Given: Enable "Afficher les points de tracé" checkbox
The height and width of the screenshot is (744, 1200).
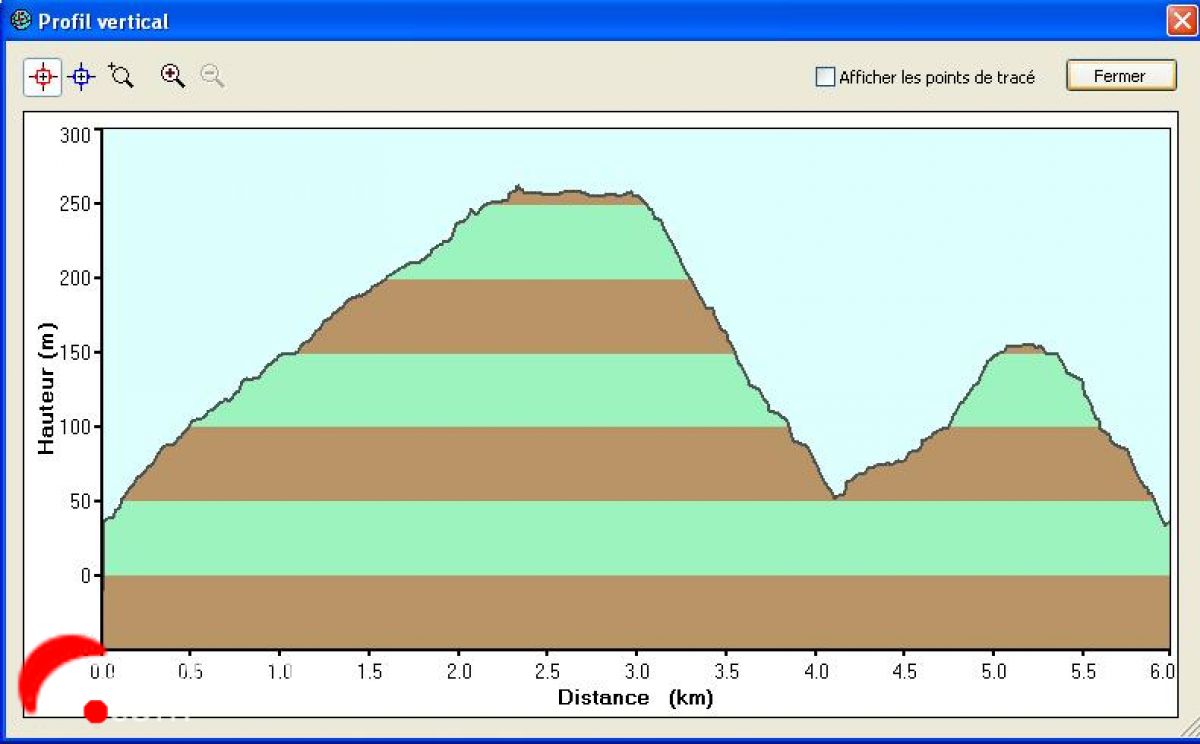Looking at the screenshot, I should (825, 77).
